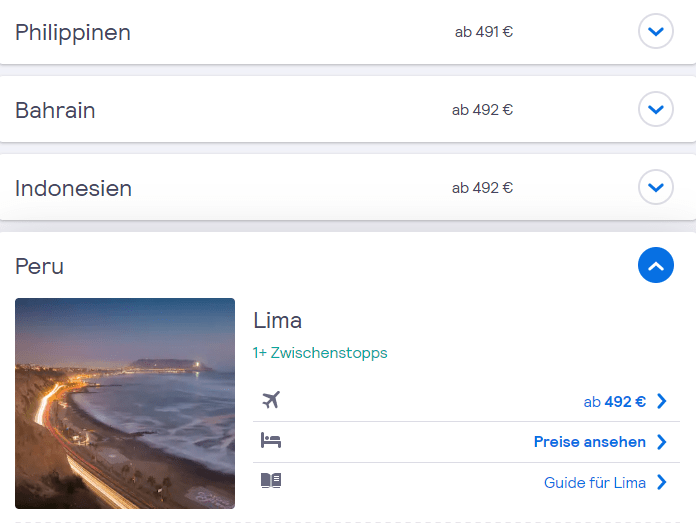Click the open book guide icon
This screenshot has height=523, width=696.
point(270,481)
